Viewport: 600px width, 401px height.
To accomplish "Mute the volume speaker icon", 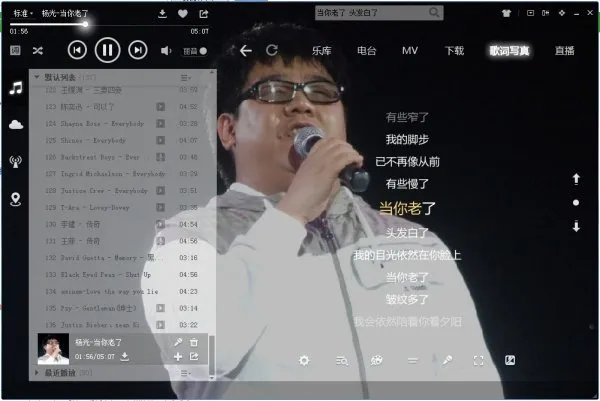I will tap(166, 51).
